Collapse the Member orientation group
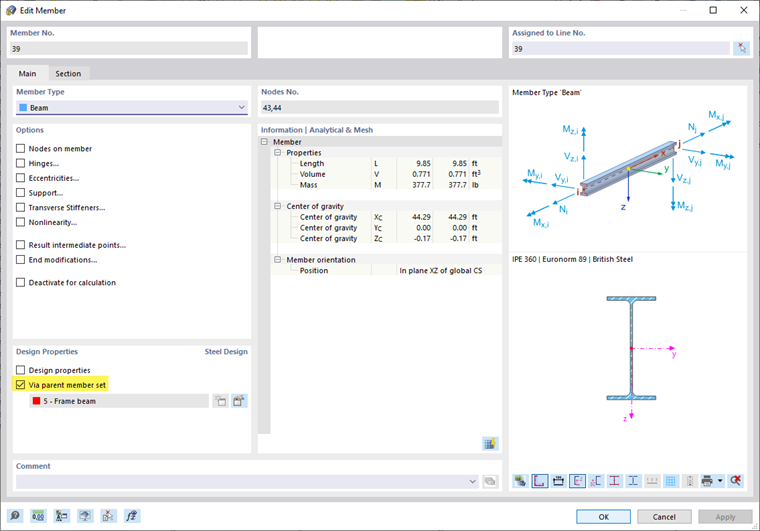This screenshot has width=760, height=531. coord(278,260)
